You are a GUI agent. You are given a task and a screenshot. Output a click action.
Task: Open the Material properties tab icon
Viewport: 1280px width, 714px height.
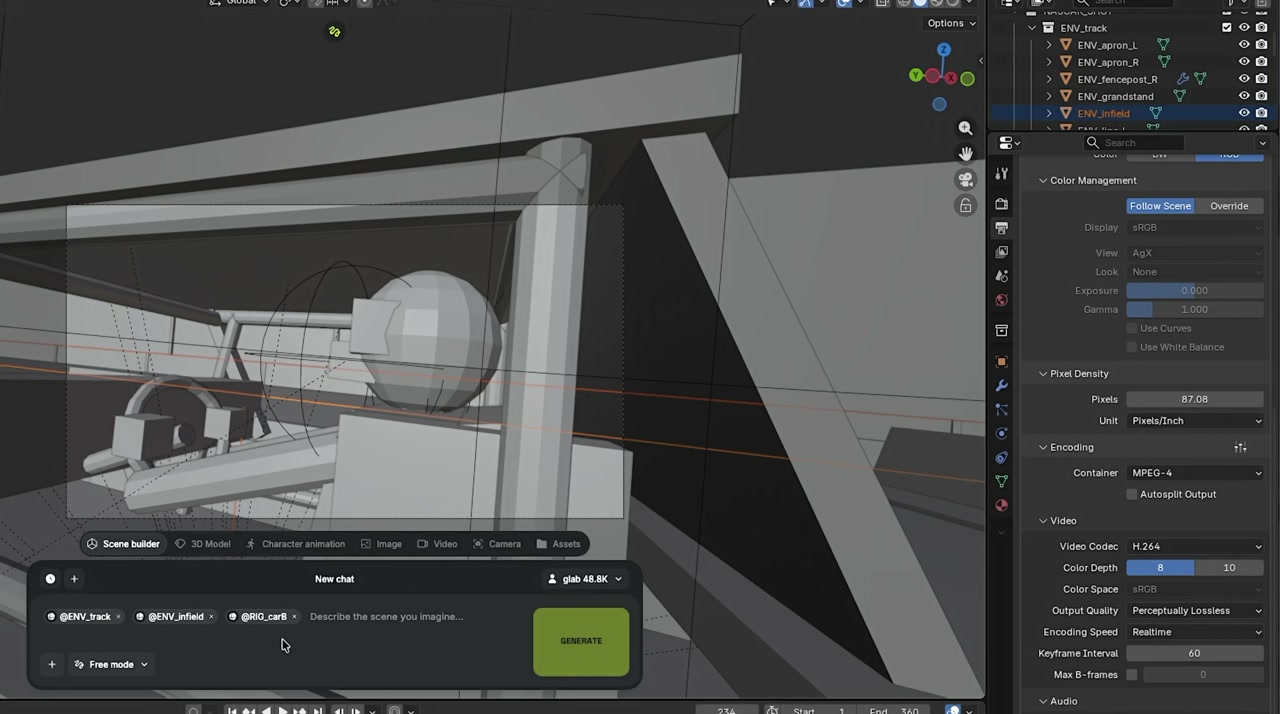click(x=1001, y=505)
